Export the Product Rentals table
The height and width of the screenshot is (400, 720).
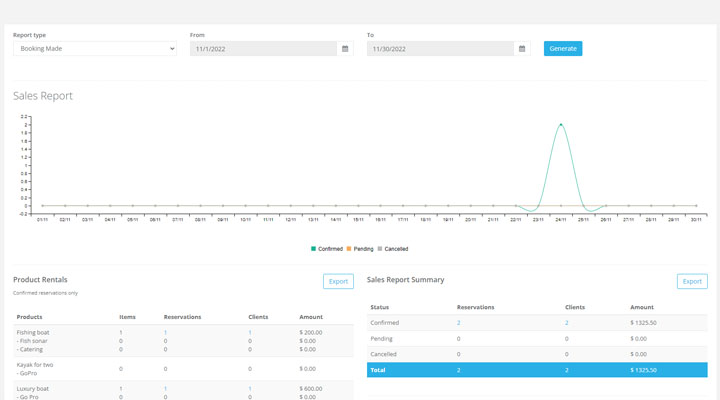pyautogui.click(x=338, y=282)
